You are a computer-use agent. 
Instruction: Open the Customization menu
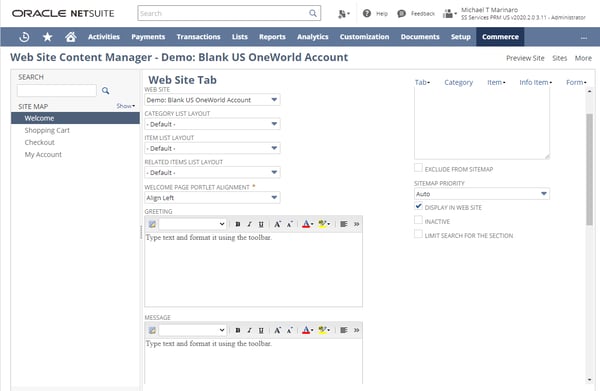[x=364, y=37]
